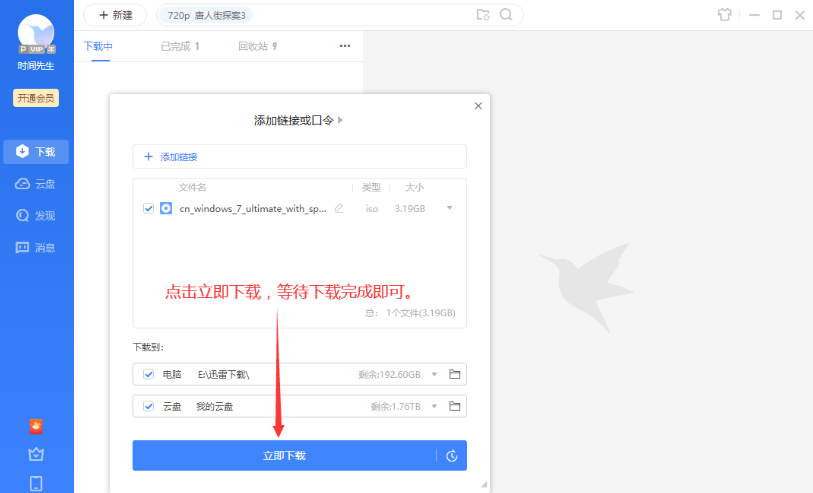Toggle the 电脑 download location checkbox
The width and height of the screenshot is (813, 493).
(x=149, y=374)
